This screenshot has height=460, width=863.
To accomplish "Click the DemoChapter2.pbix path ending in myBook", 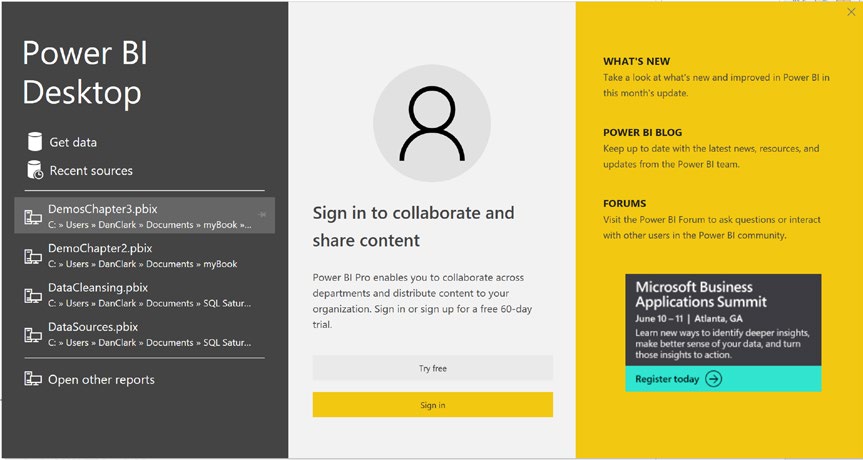I will coord(143,264).
